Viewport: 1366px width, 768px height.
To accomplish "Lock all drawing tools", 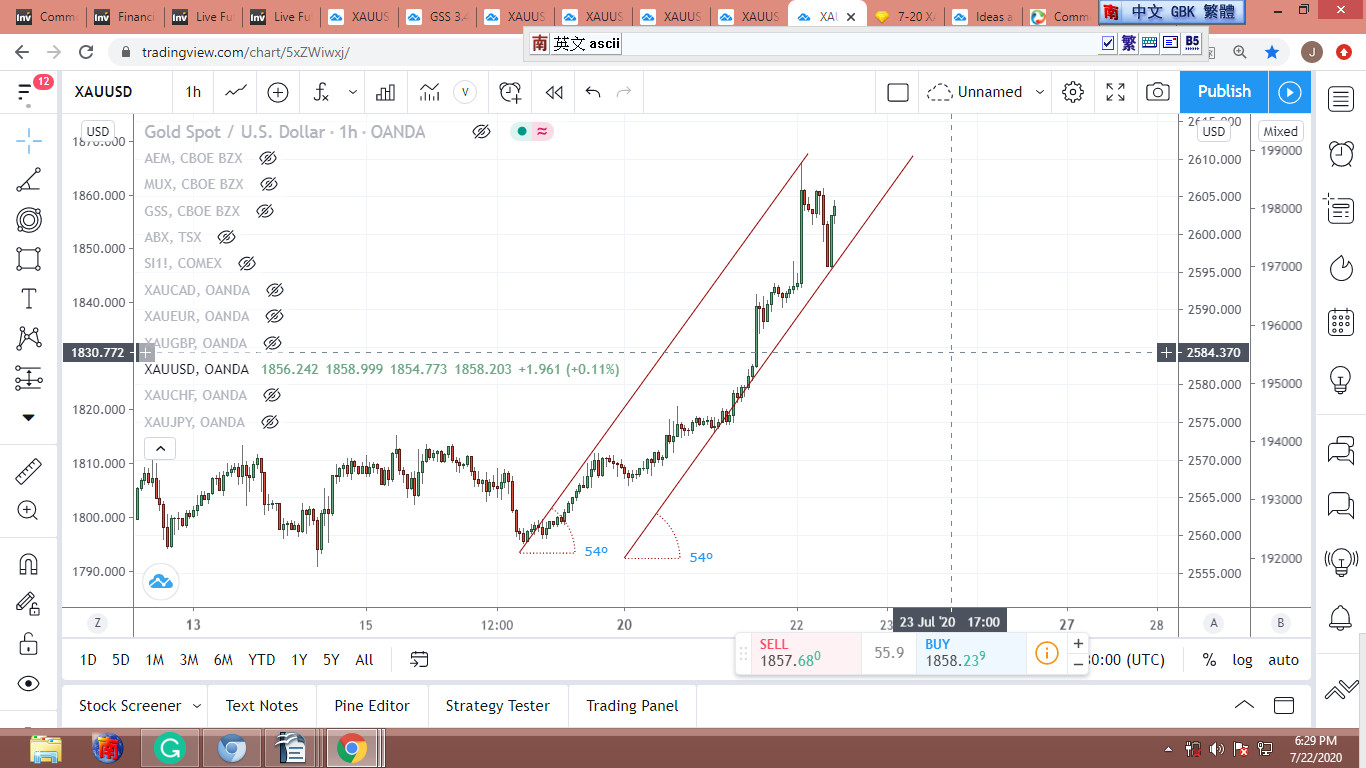I will coord(29,643).
